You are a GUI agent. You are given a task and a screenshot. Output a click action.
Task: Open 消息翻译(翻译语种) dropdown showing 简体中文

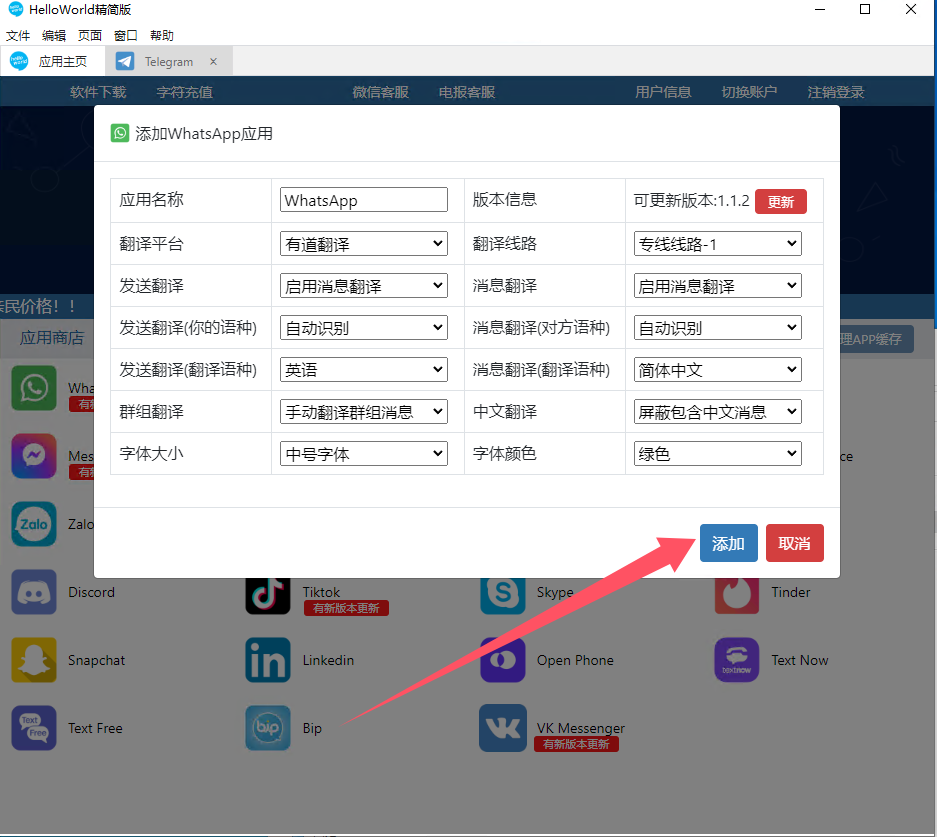click(717, 369)
